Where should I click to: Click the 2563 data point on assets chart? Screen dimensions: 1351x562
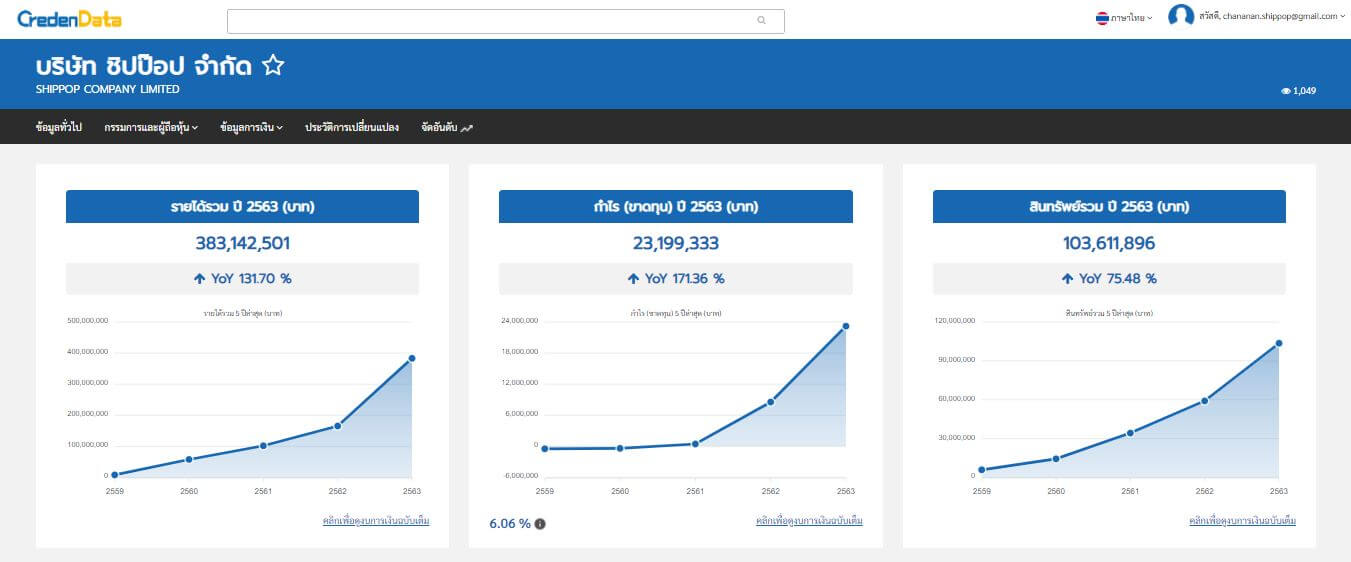coord(1278,343)
